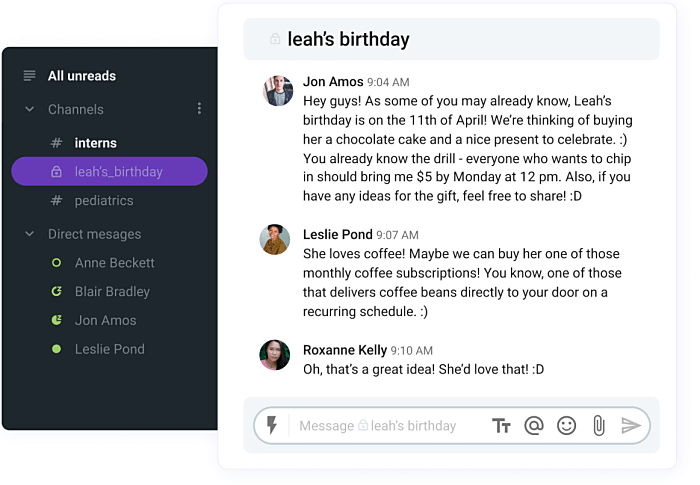The height and width of the screenshot is (485, 700).
Task: Attach a file with the paperclip icon
Action: click(598, 426)
